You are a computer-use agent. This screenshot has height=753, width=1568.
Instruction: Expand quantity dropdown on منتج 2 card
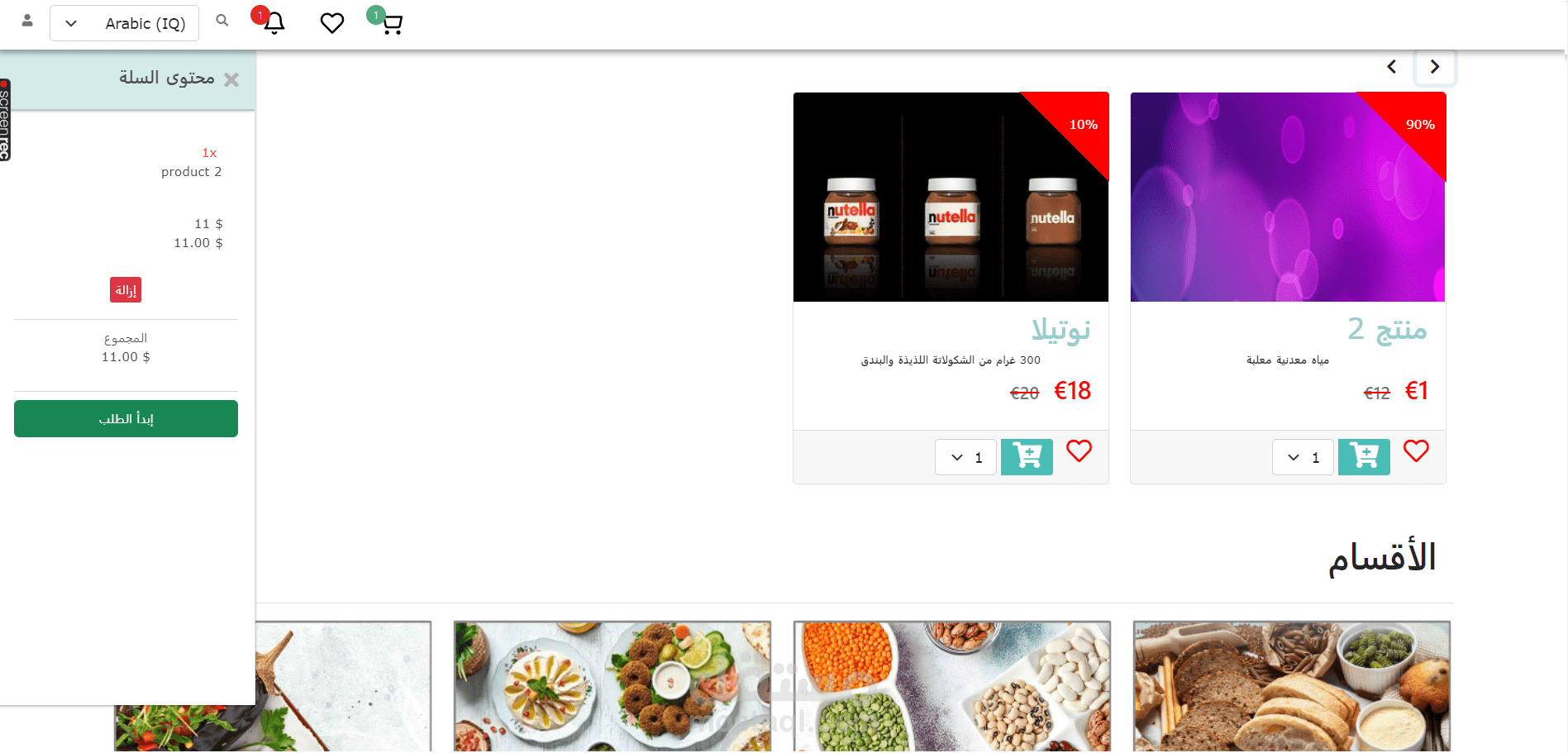pos(1303,457)
